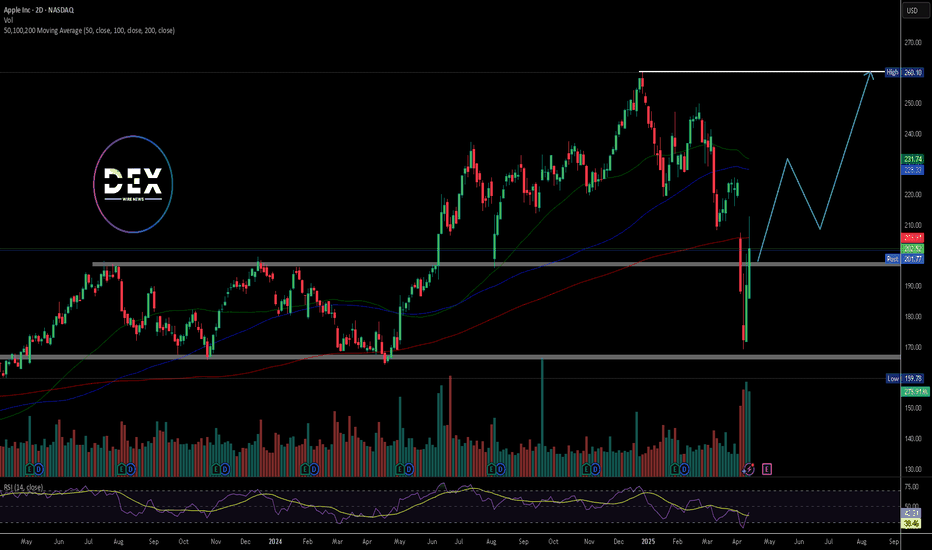Viewport: 932px width, 550px height.
Task: Select the November 2023 dividend D marker
Action: pyautogui.click(x=225, y=469)
